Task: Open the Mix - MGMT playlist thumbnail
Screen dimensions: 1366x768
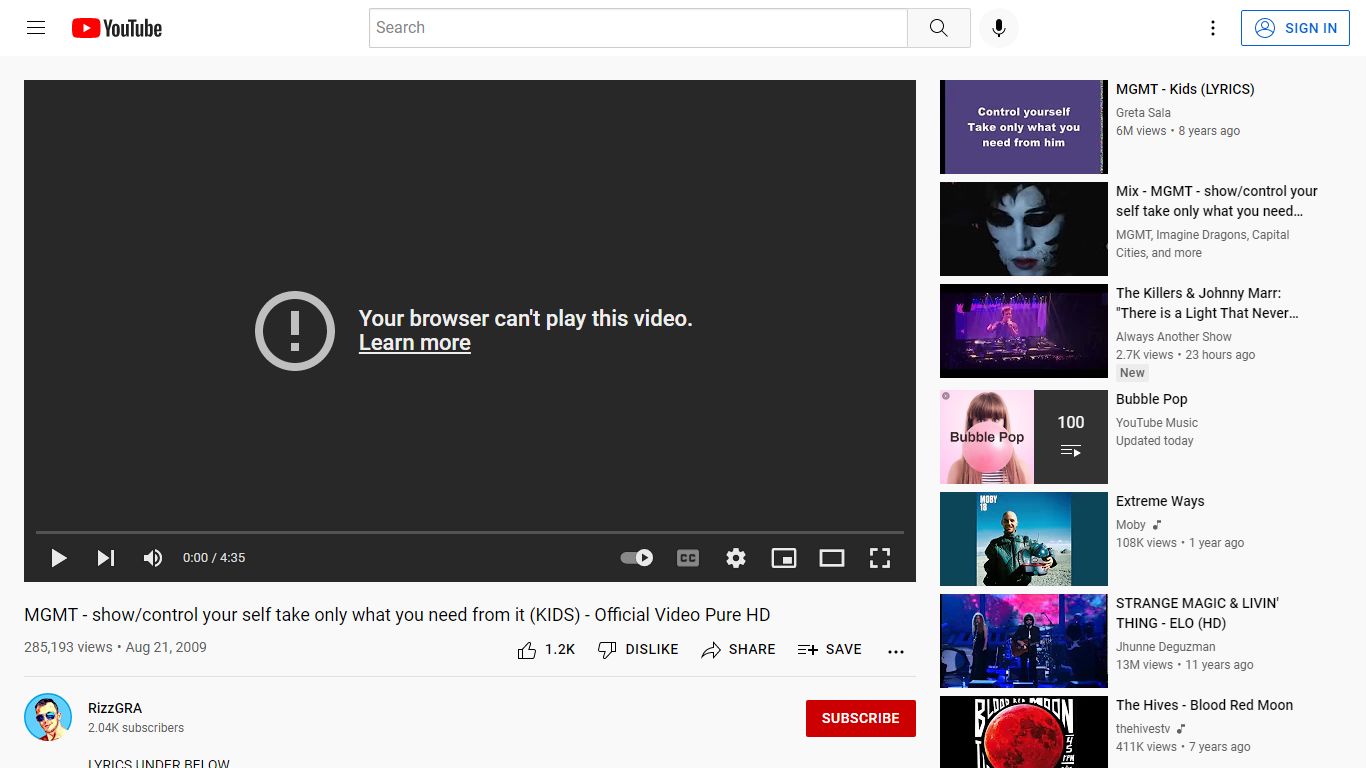Action: click(x=1024, y=229)
